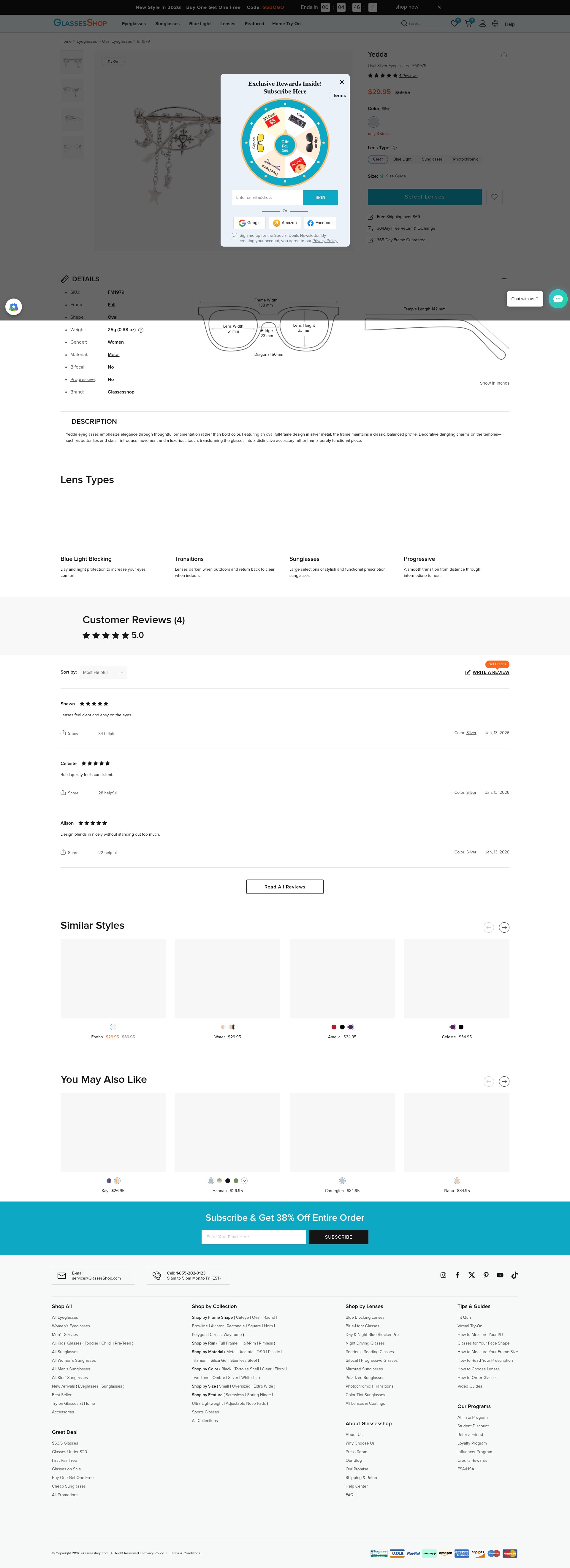Image resolution: width=570 pixels, height=1568 pixels.
Task: Select Photochromic lens type
Action: pyautogui.click(x=465, y=159)
